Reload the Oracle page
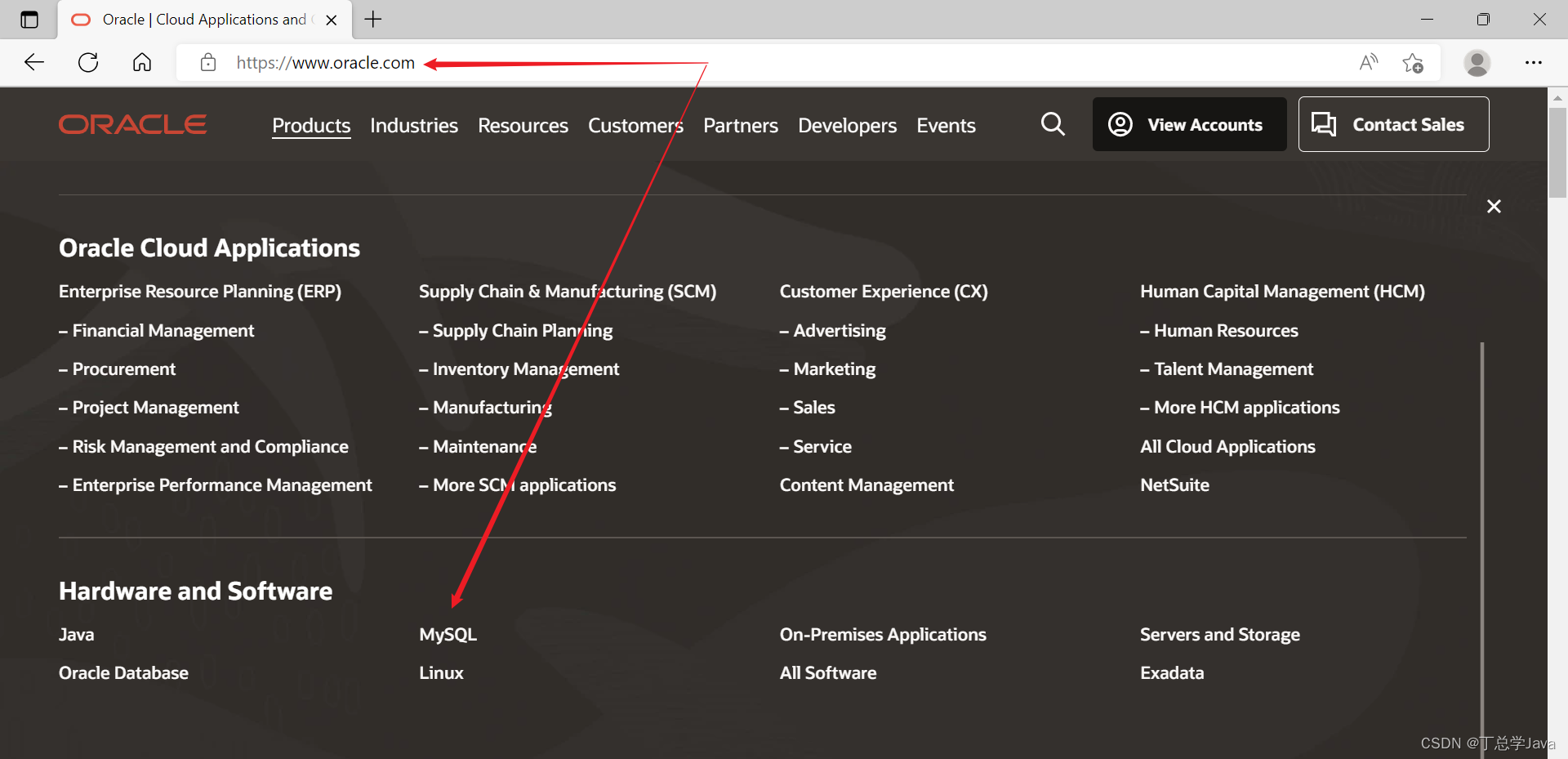The height and width of the screenshot is (759, 1568). coord(88,62)
